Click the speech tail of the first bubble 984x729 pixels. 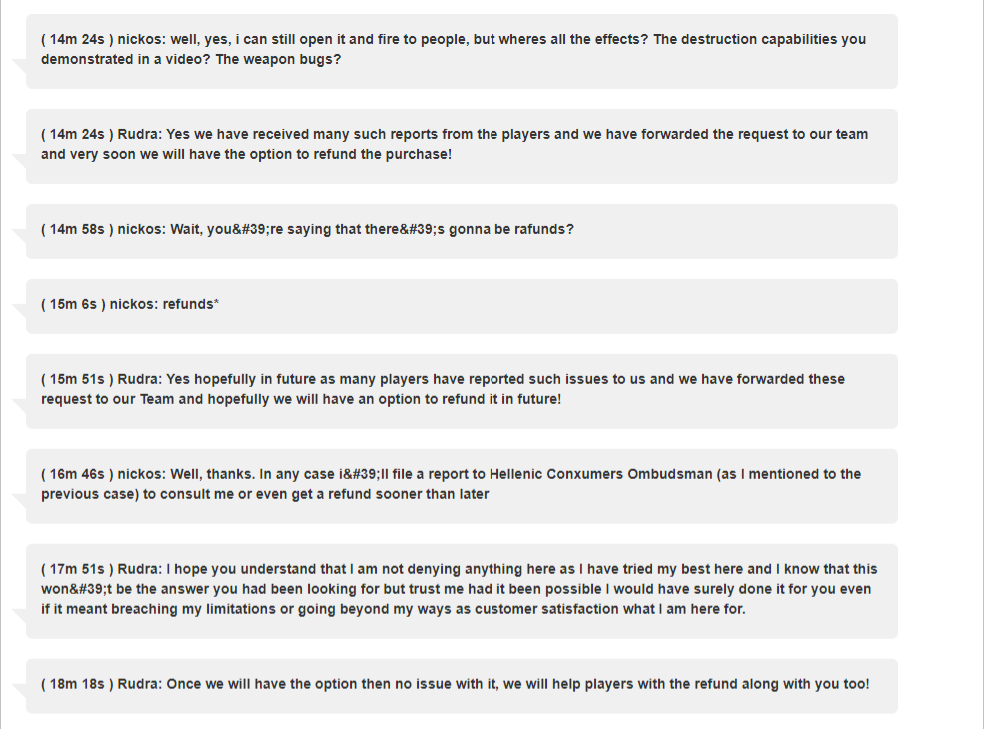pos(19,65)
